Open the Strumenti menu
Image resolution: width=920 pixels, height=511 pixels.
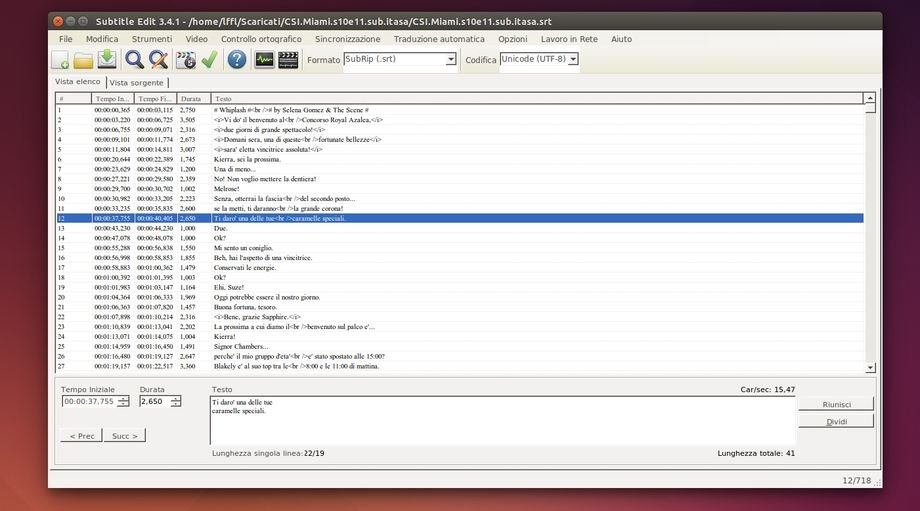point(152,39)
